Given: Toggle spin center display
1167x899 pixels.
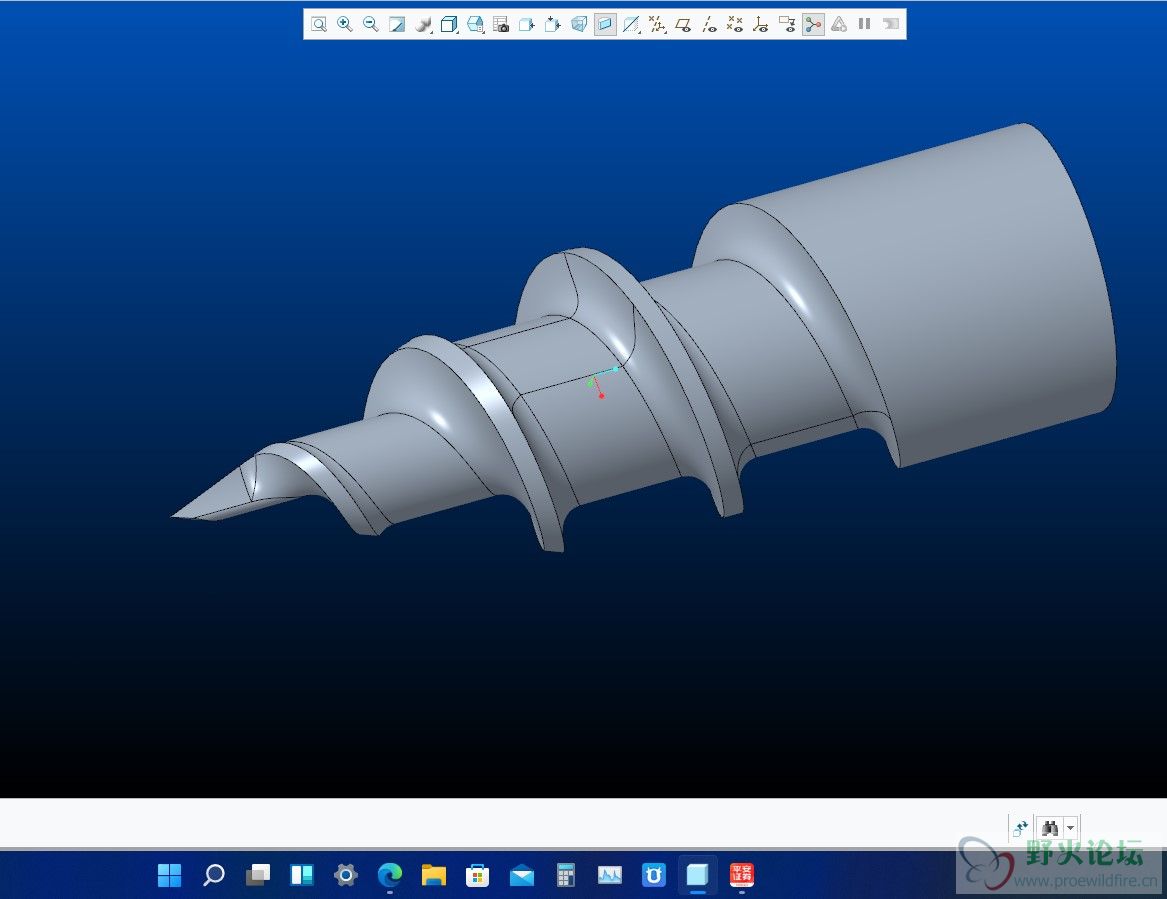Looking at the screenshot, I should click(813, 25).
